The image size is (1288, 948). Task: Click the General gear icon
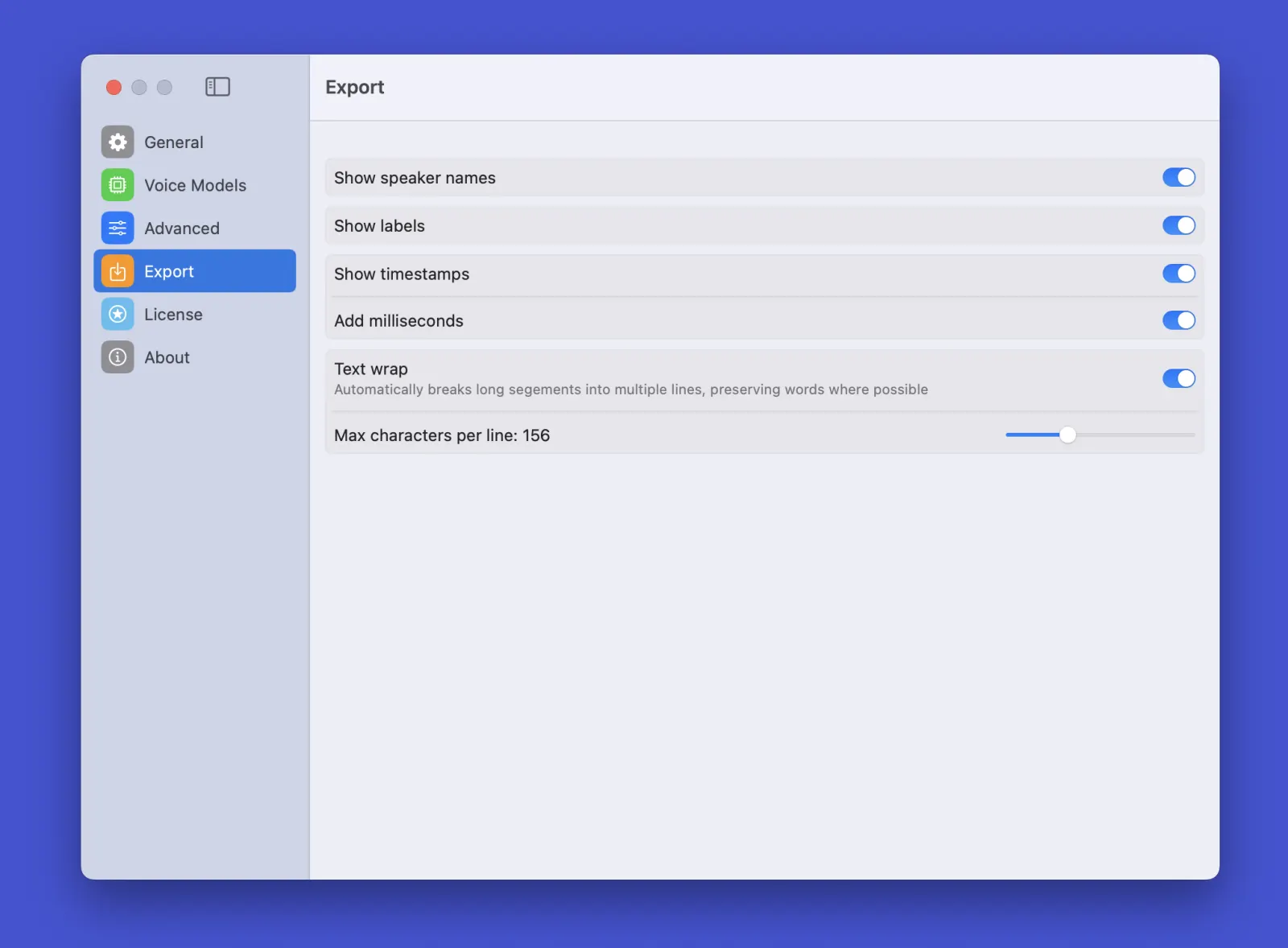(x=118, y=142)
